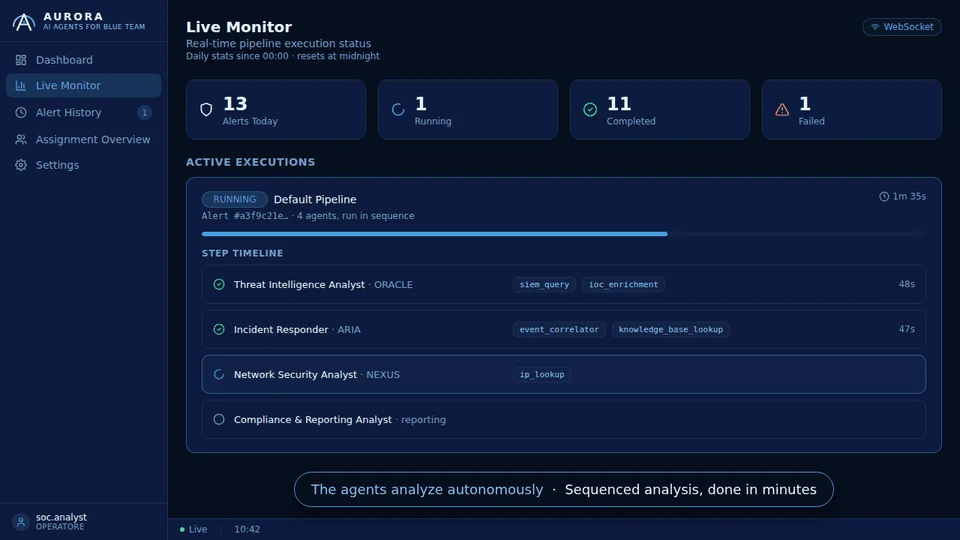Open Settings from the sidebar
The image size is (960, 540).
tap(84, 165)
